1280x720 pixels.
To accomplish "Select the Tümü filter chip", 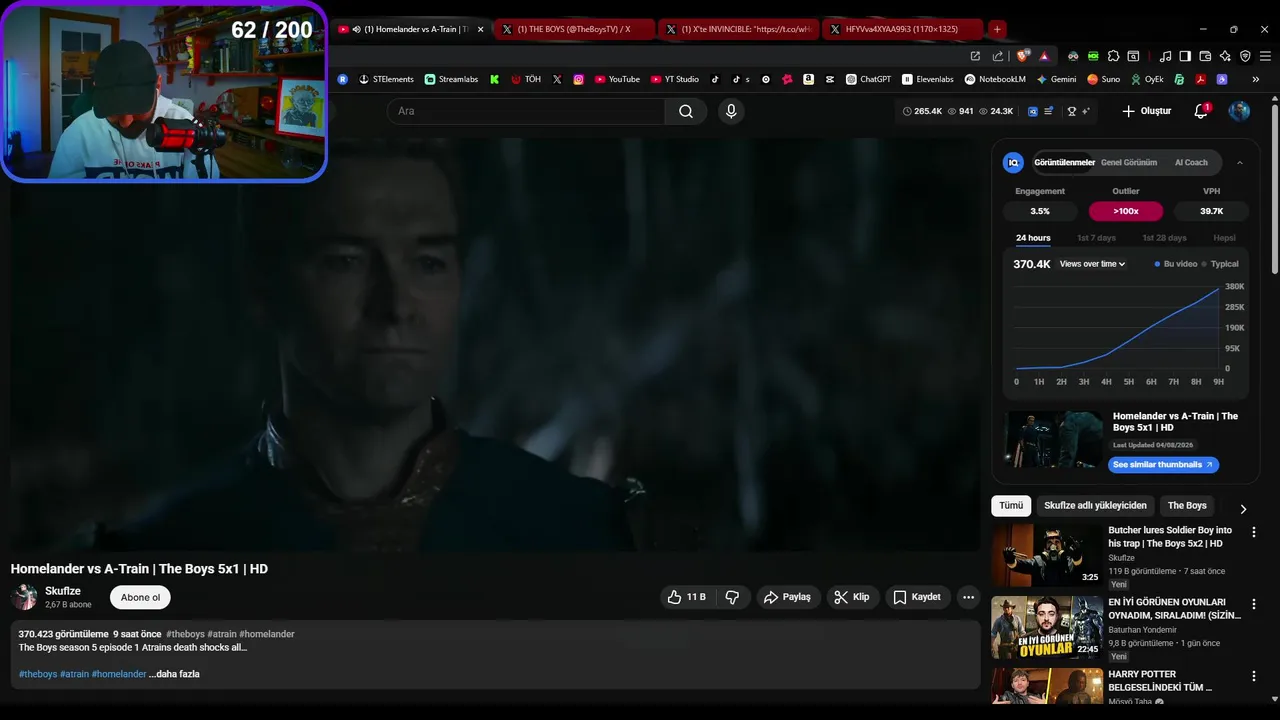I will coord(1011,505).
